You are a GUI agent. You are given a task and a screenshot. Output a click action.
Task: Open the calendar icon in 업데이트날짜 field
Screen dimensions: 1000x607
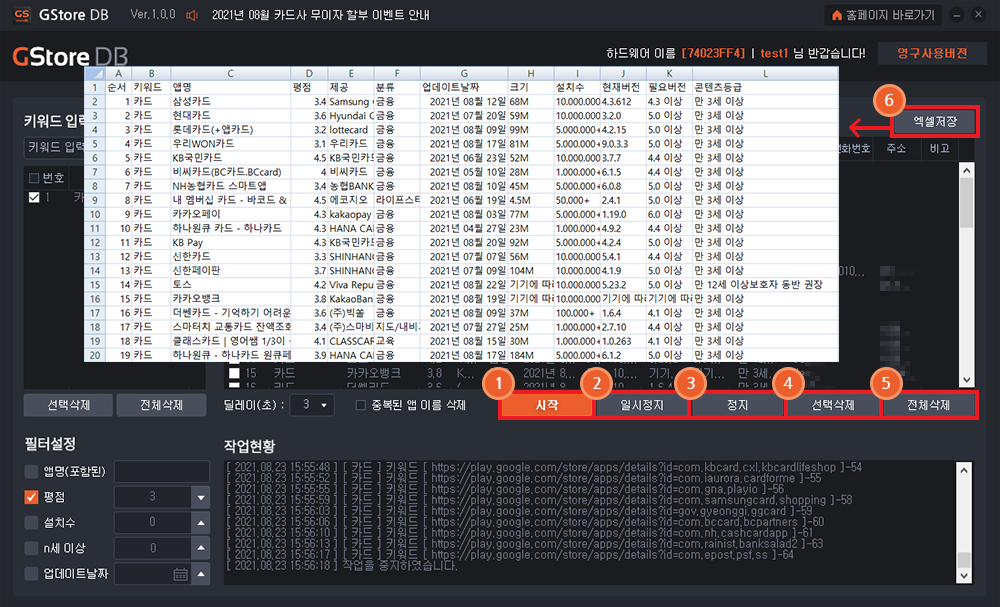[180, 574]
